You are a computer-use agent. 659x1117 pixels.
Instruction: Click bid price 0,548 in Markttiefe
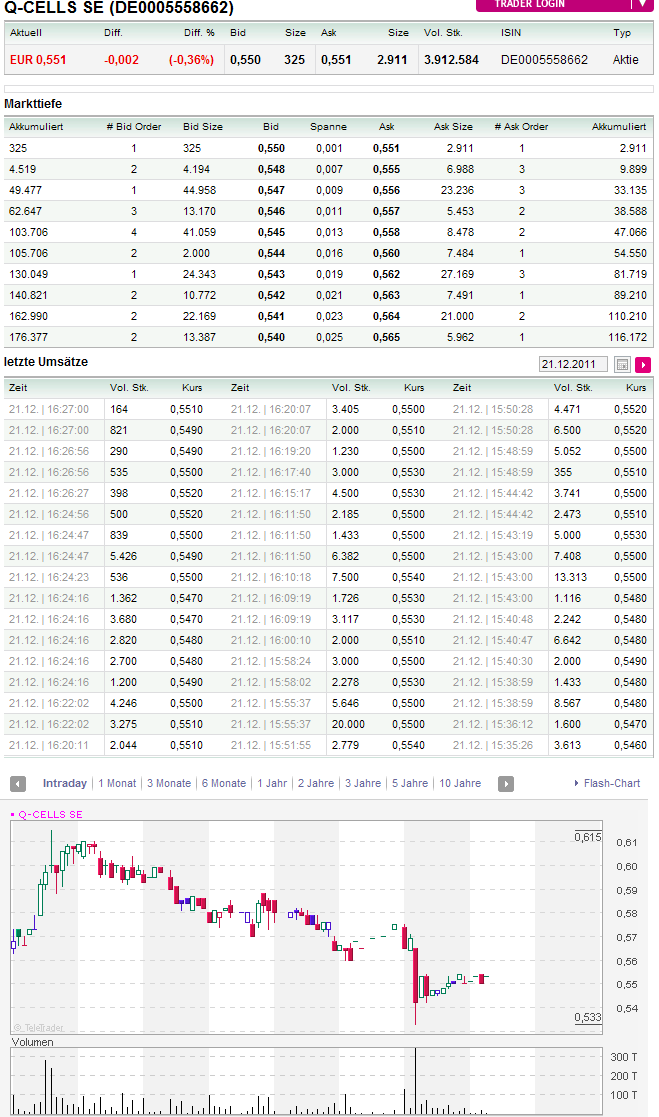[x=271, y=170]
